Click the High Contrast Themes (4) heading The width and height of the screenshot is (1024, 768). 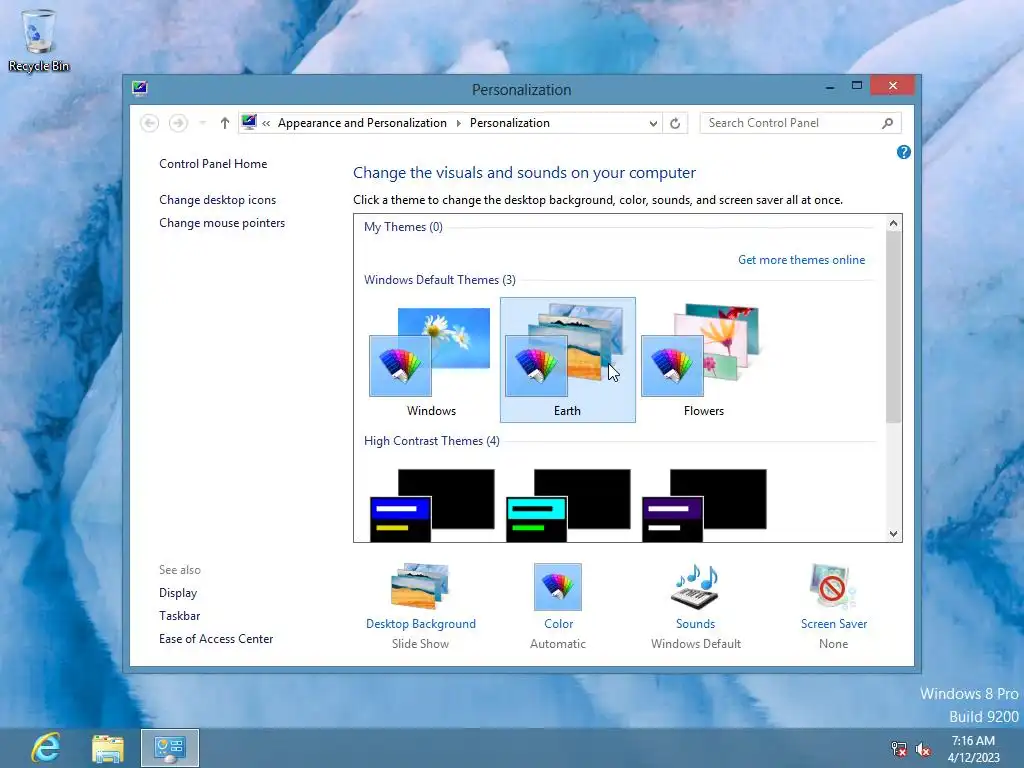coord(432,441)
